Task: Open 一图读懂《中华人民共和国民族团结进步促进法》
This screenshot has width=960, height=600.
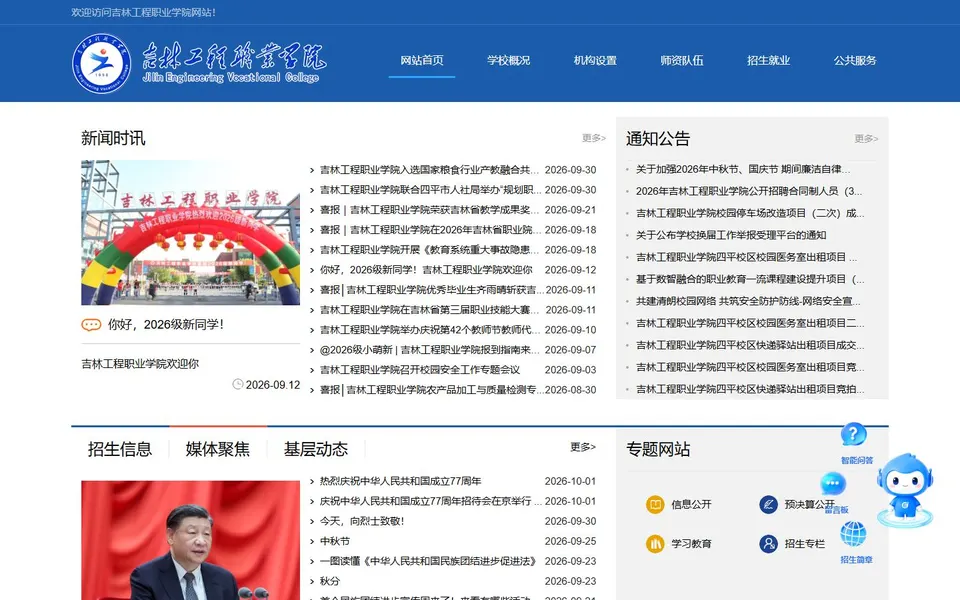Action: [428, 561]
